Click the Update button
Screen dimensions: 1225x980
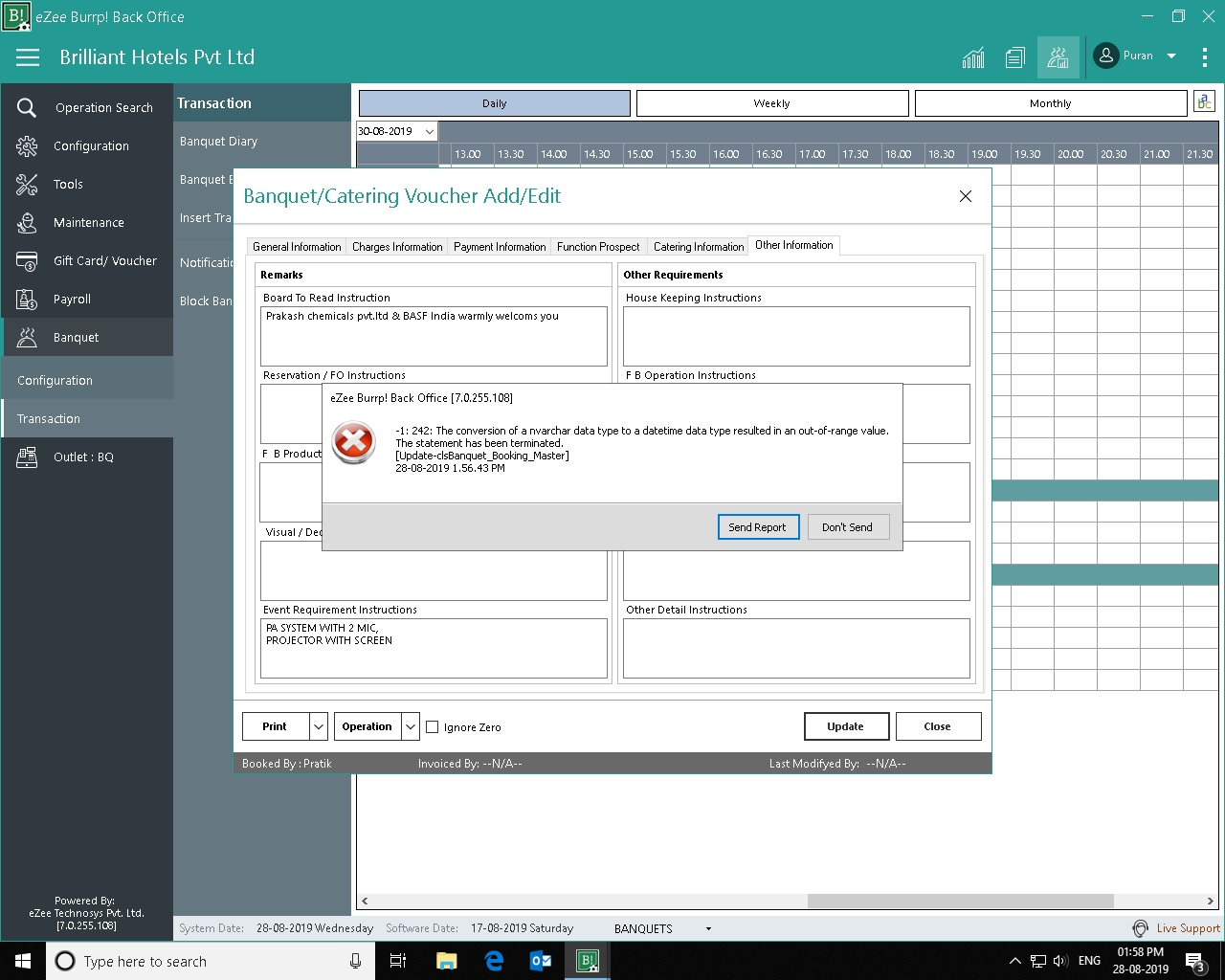point(846,726)
